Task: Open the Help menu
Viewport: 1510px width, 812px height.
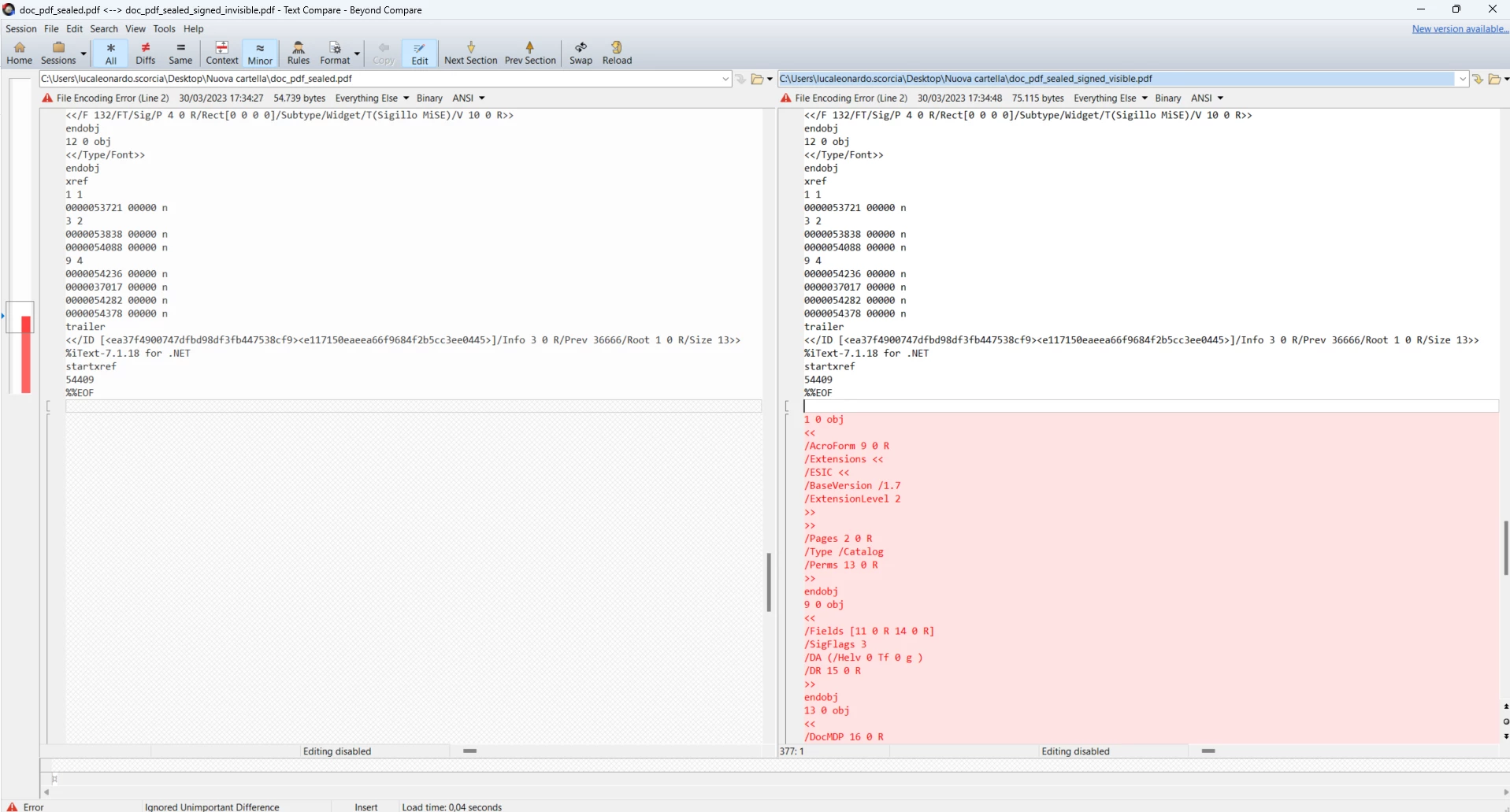Action: (x=194, y=29)
